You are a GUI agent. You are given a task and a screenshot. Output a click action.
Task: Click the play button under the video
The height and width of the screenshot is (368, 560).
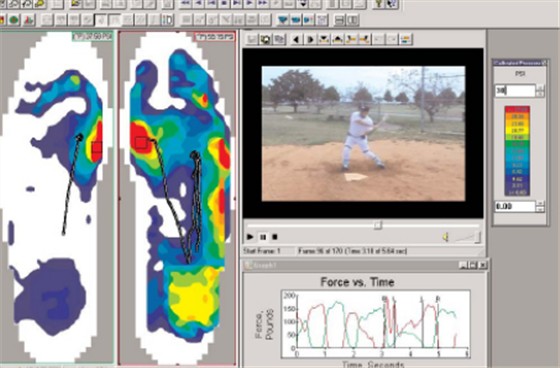(x=250, y=237)
